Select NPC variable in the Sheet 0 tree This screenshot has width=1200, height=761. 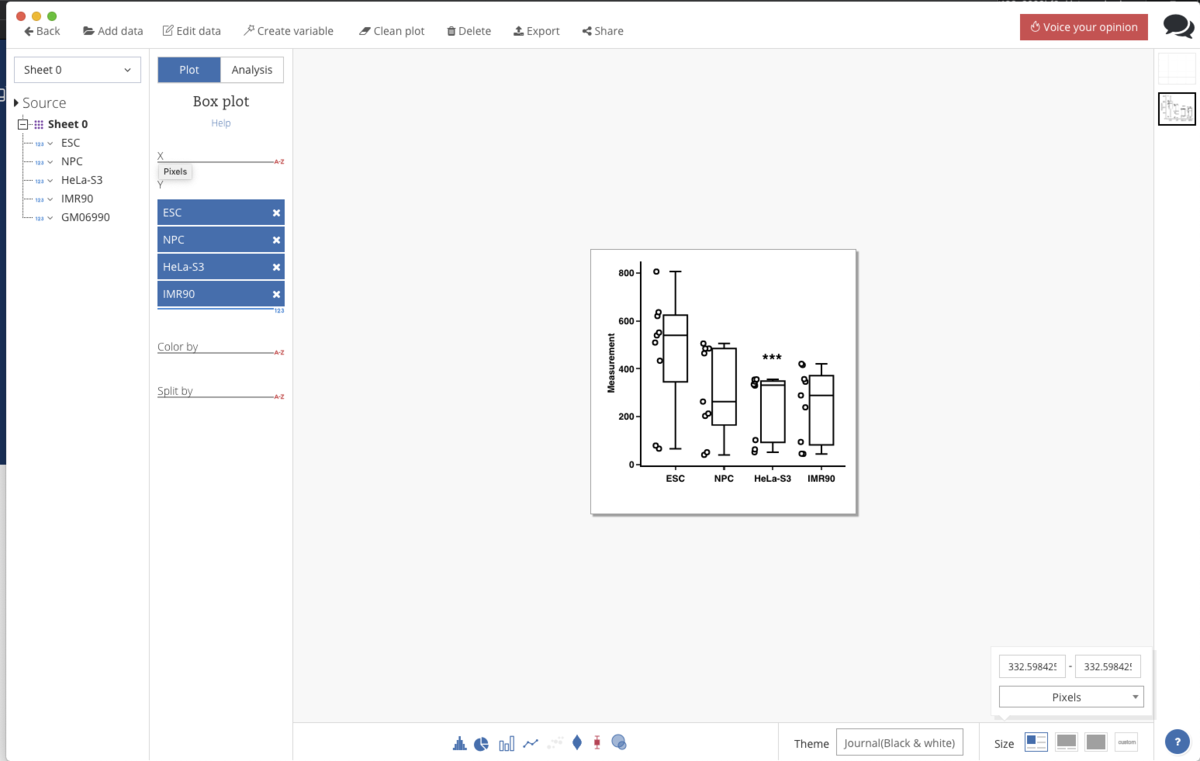click(x=72, y=162)
